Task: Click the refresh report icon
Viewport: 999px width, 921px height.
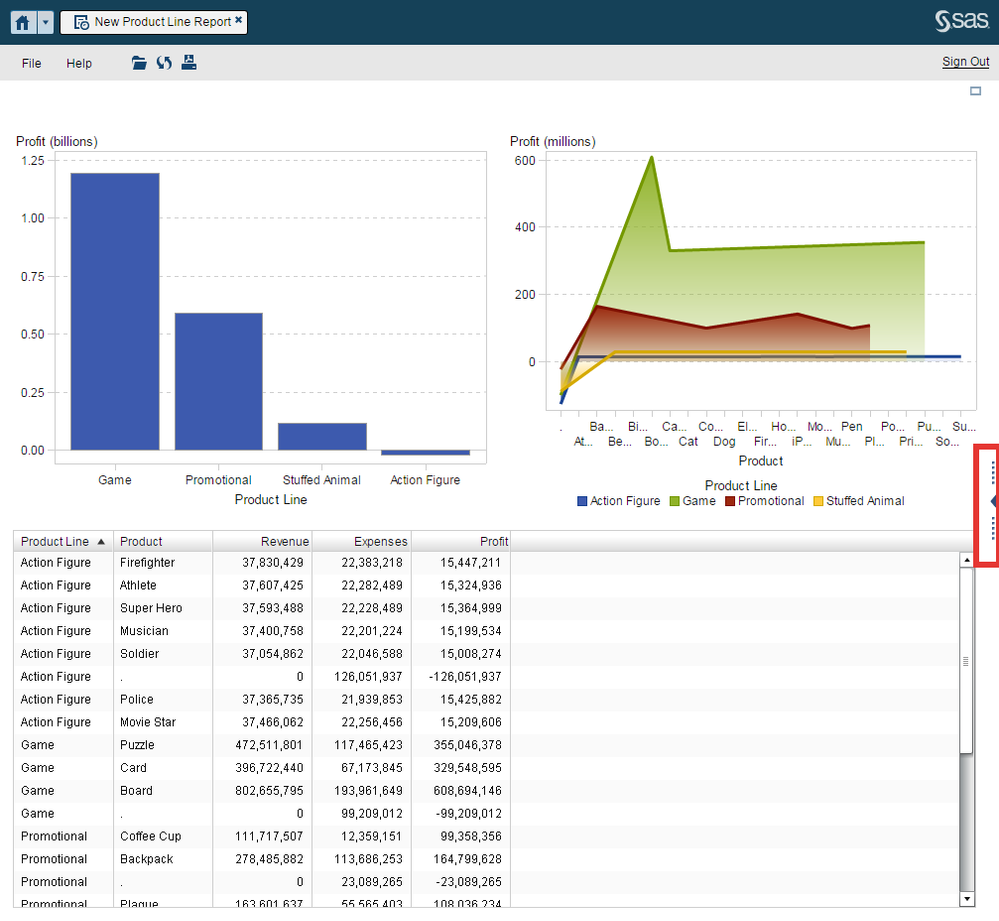Action: (164, 63)
